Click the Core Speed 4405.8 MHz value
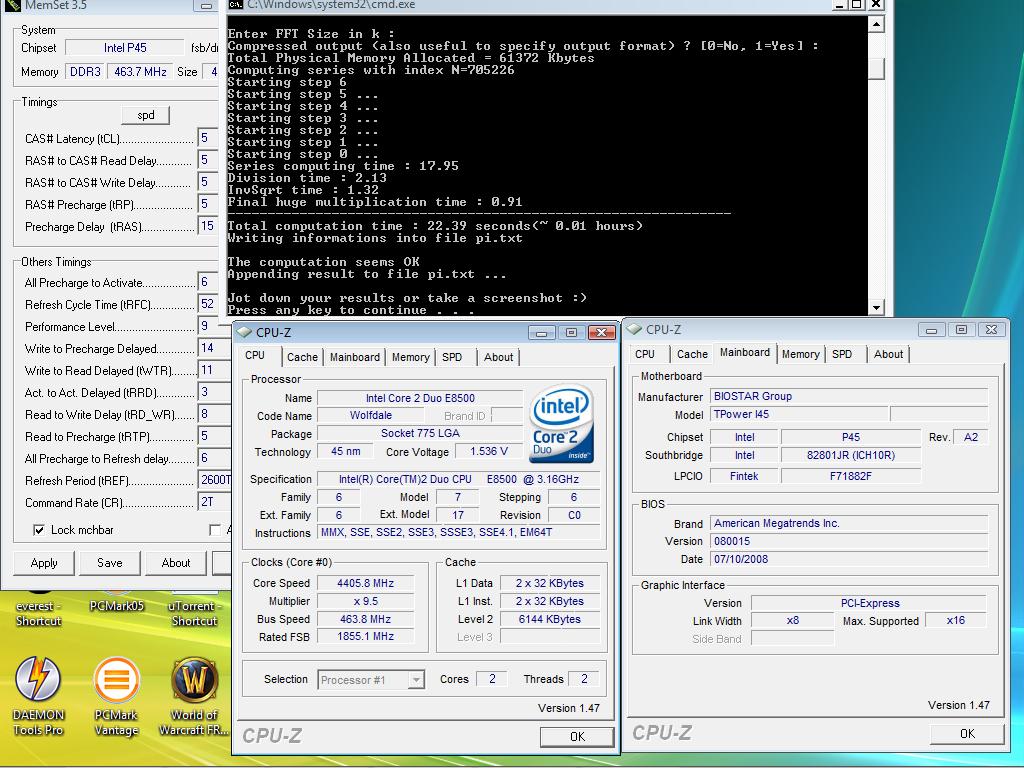 (365, 583)
